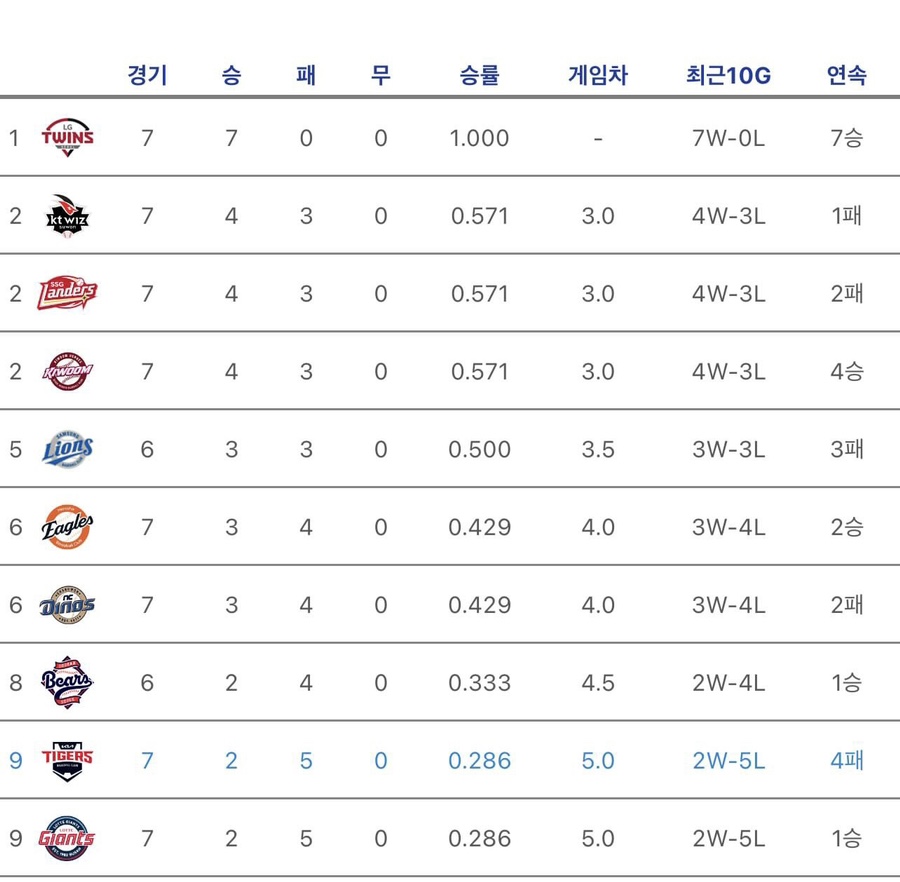Click the Samsung Lions logo

point(67,449)
